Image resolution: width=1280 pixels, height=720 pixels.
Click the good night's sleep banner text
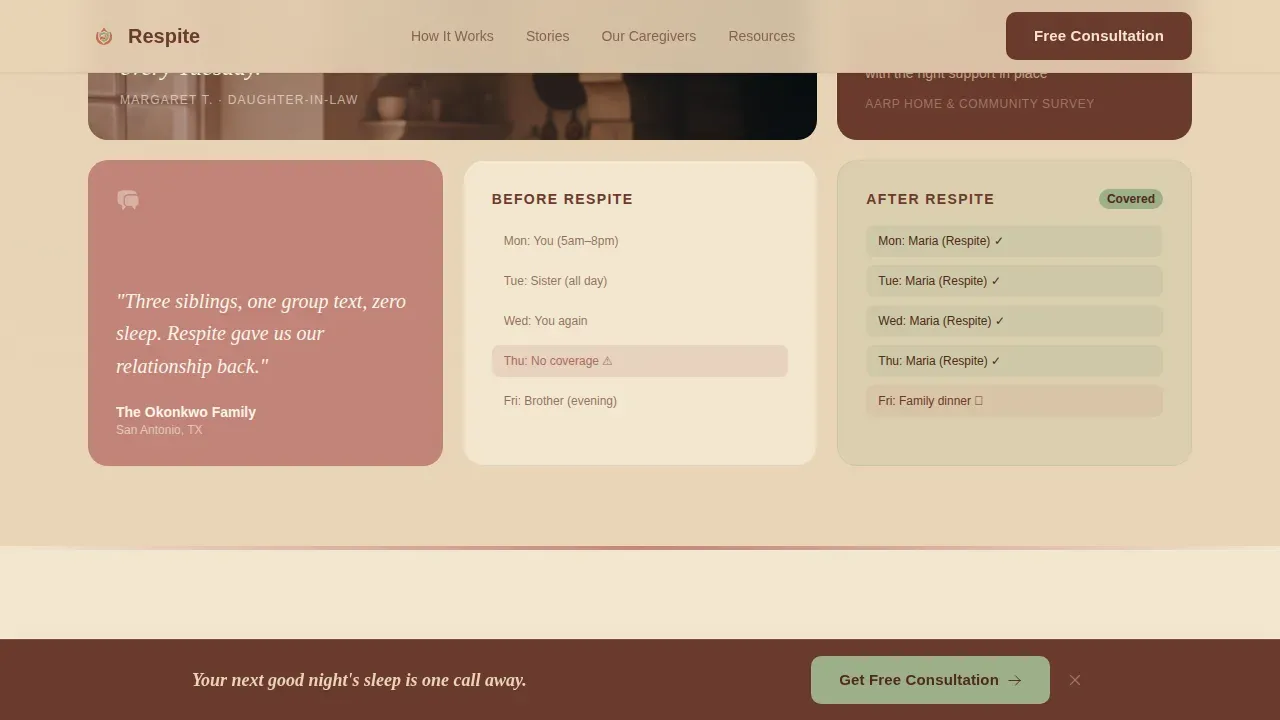coord(359,680)
